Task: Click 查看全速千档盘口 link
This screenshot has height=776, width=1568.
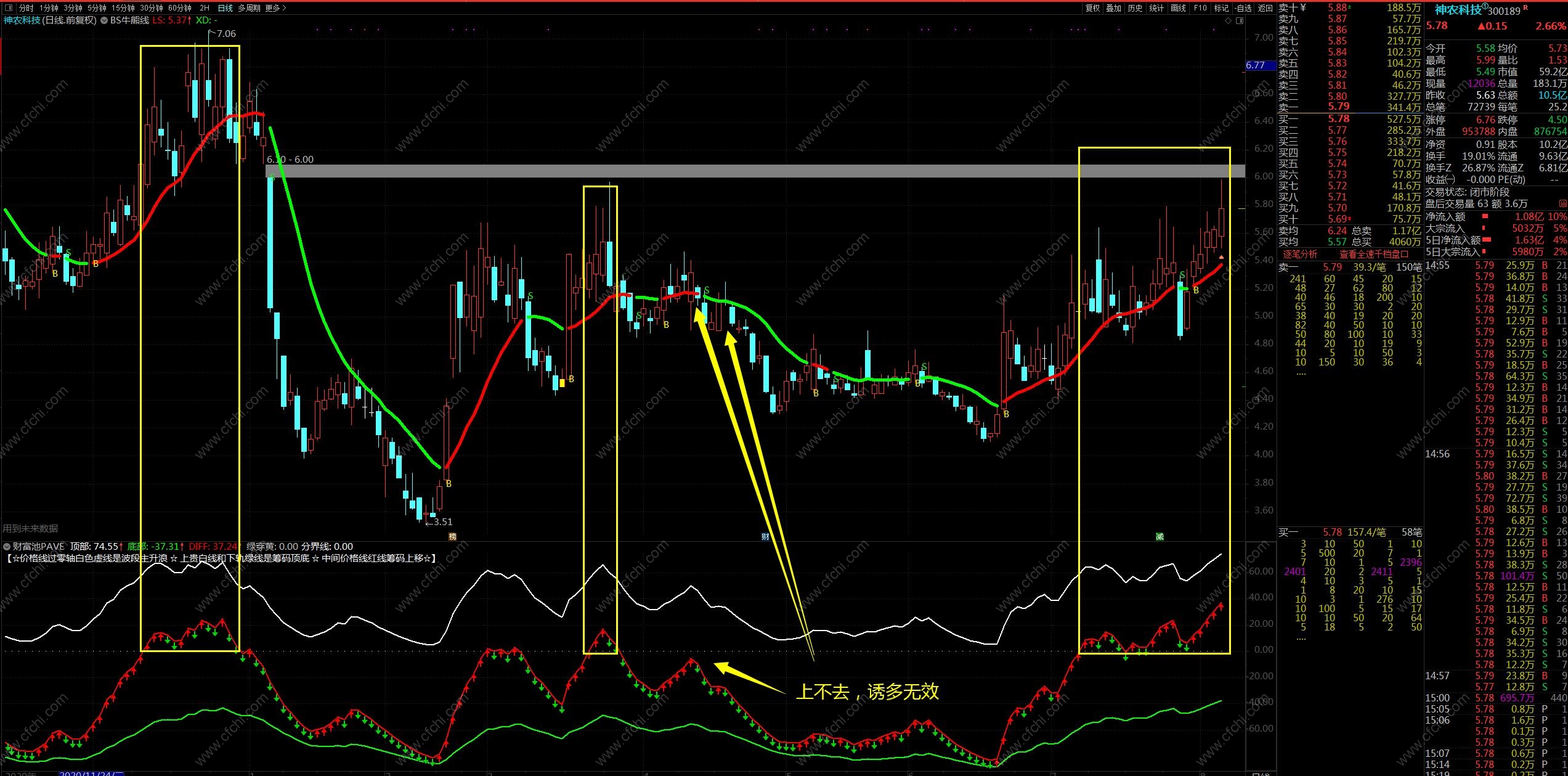Action: point(1374,254)
